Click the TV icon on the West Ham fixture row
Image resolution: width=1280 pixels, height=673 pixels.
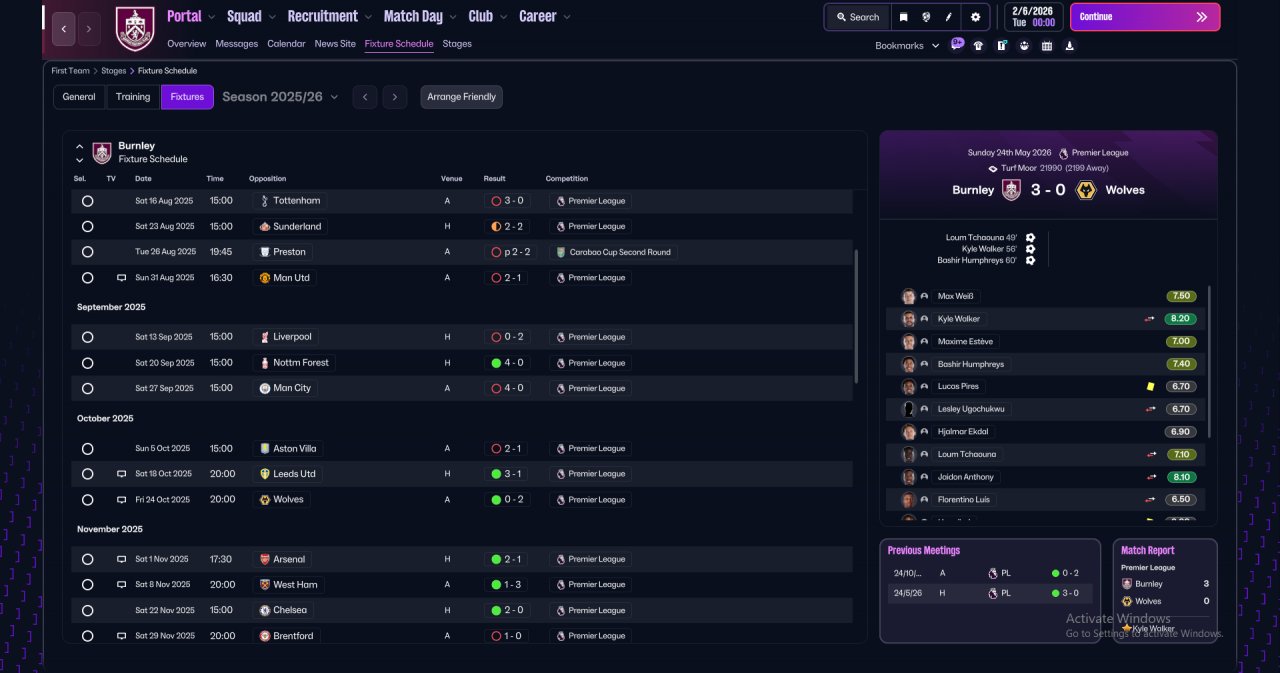[122, 585]
